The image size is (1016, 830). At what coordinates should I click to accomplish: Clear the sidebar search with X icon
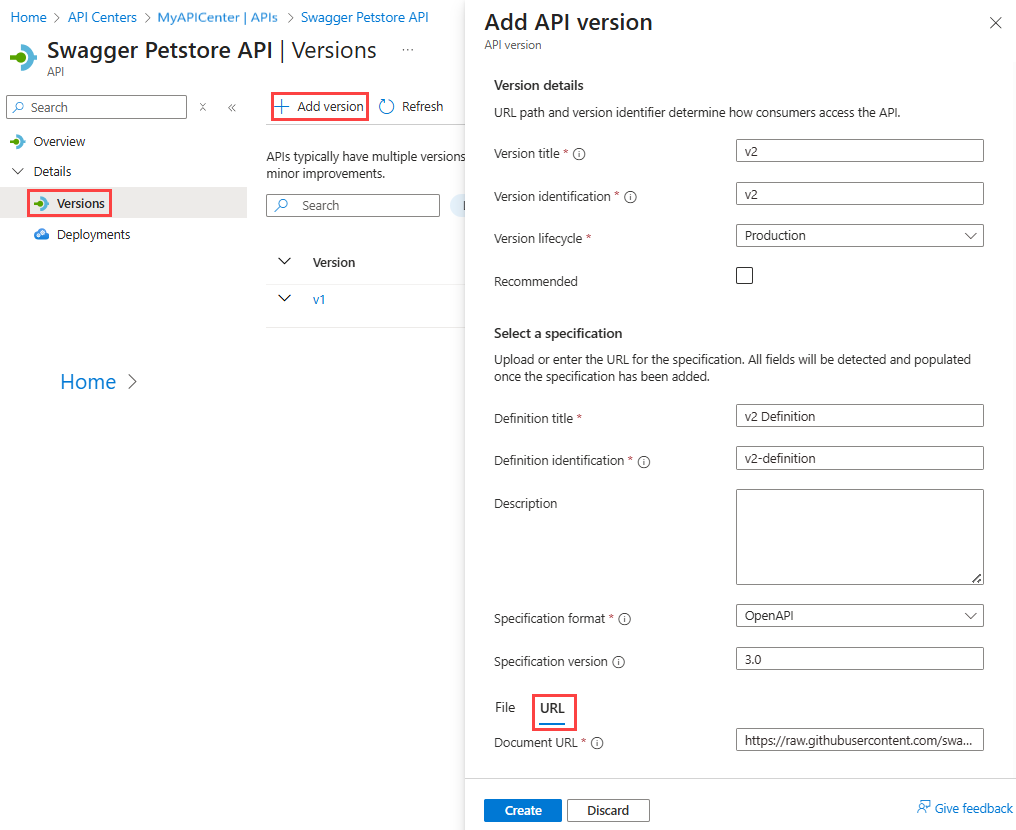203,107
